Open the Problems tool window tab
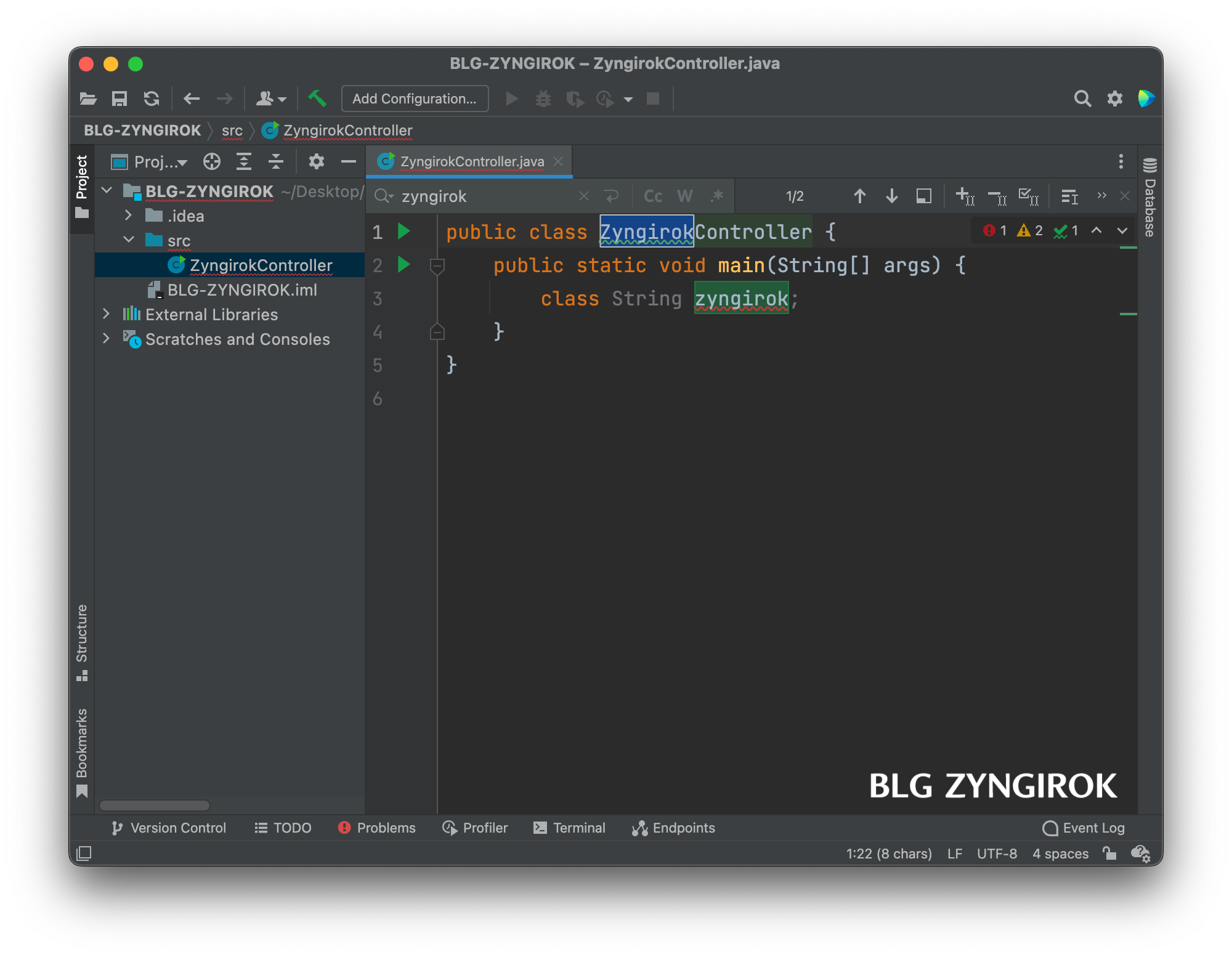 coord(377,828)
